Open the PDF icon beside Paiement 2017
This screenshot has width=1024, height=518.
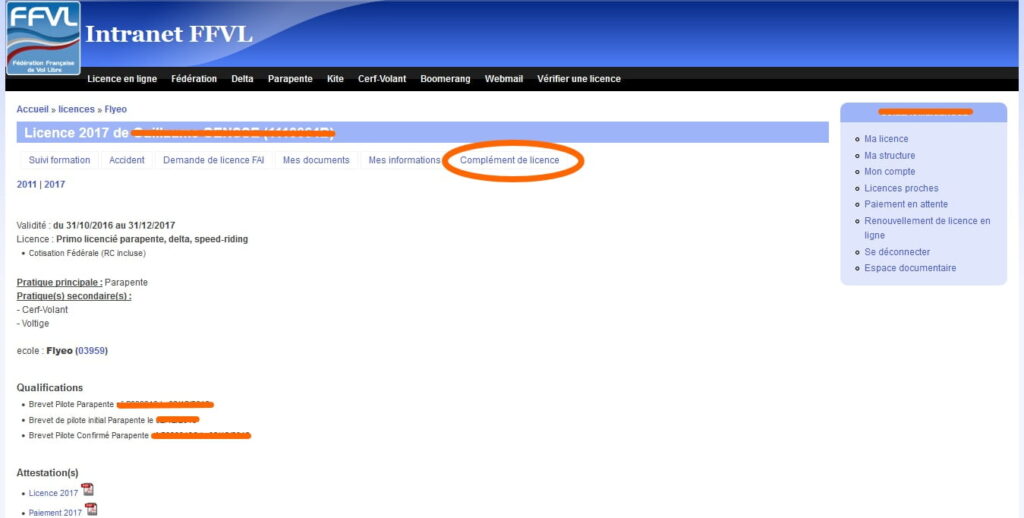(x=91, y=510)
